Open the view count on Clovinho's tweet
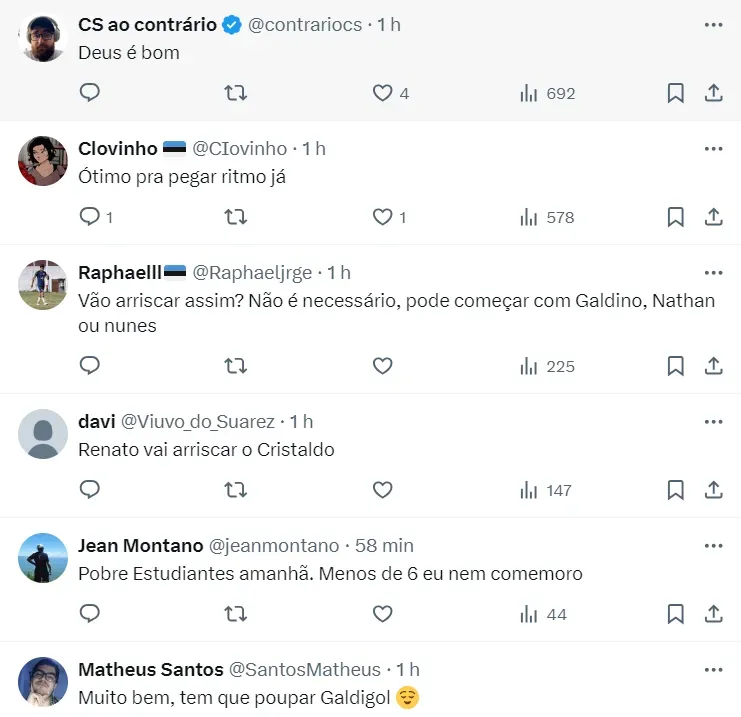 (547, 217)
